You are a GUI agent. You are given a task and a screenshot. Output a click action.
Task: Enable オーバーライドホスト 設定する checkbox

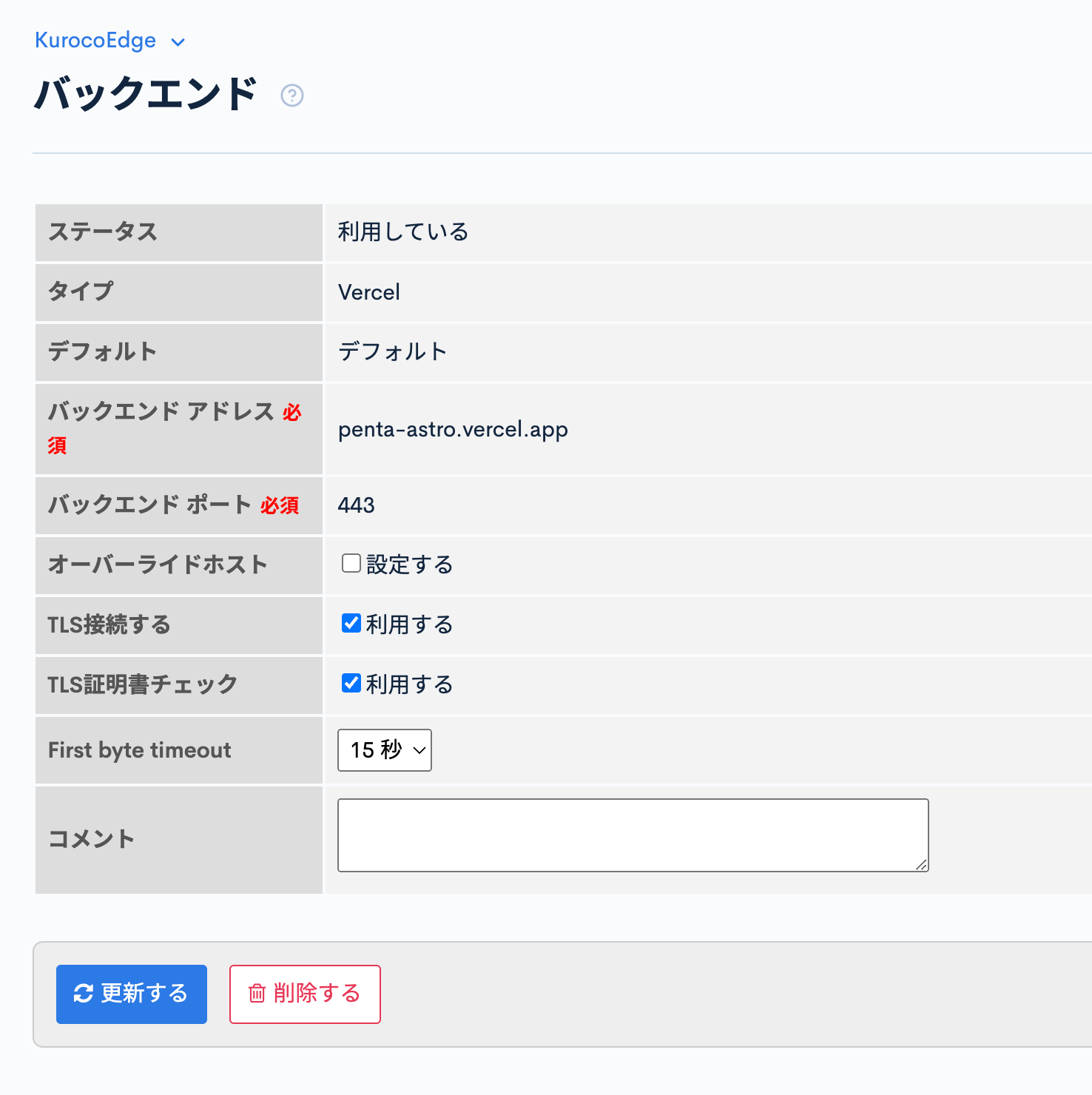click(351, 564)
